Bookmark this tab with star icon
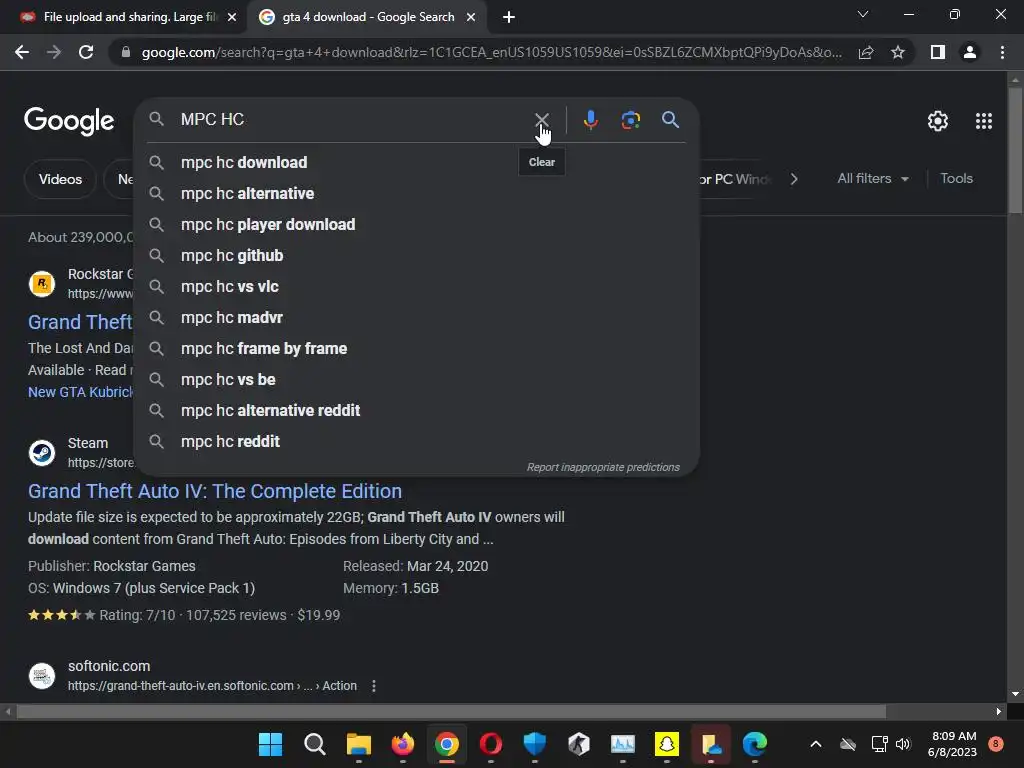 pyautogui.click(x=898, y=52)
